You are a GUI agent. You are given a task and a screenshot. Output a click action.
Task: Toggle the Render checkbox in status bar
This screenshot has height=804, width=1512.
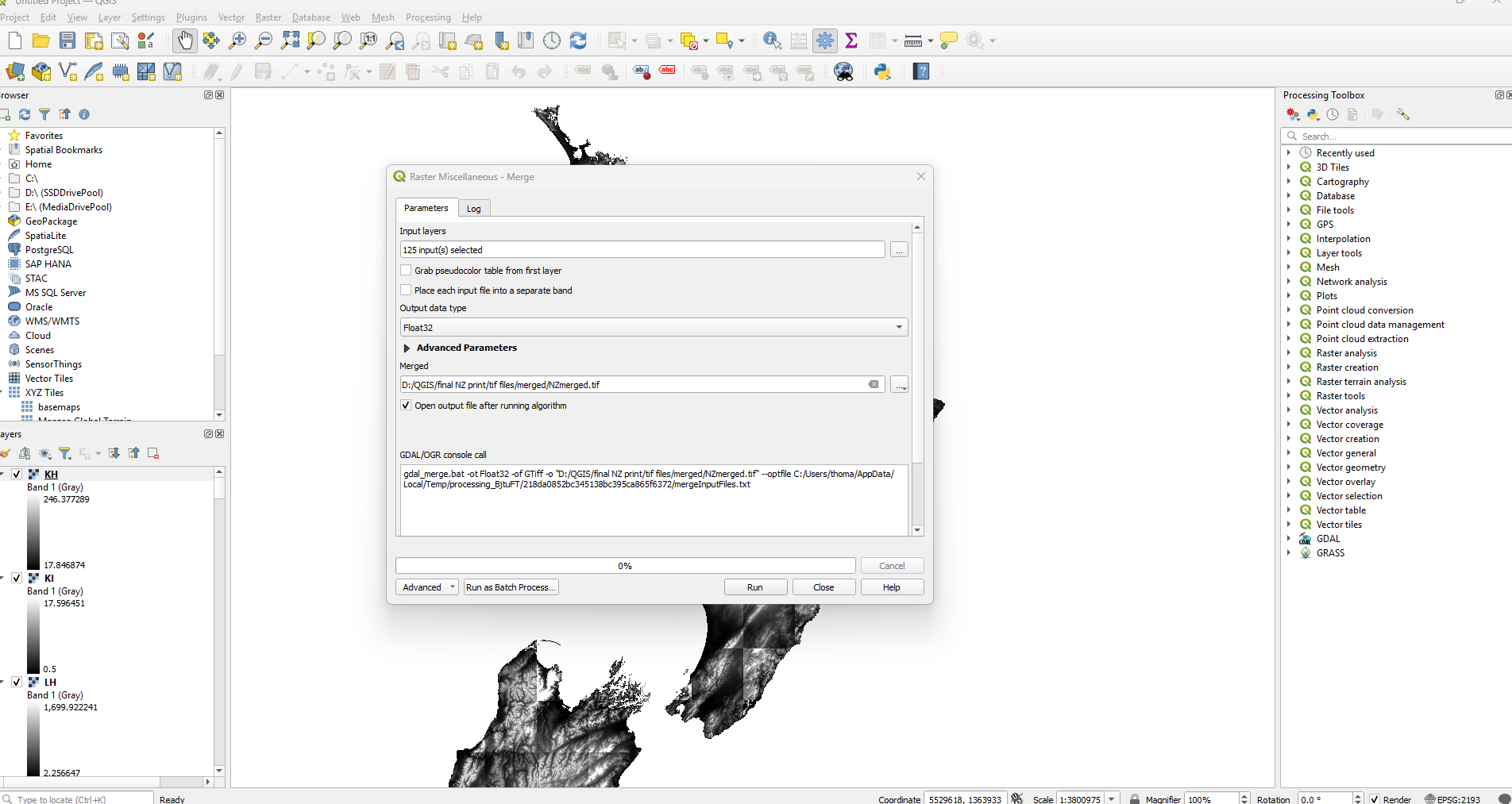[1375, 799]
